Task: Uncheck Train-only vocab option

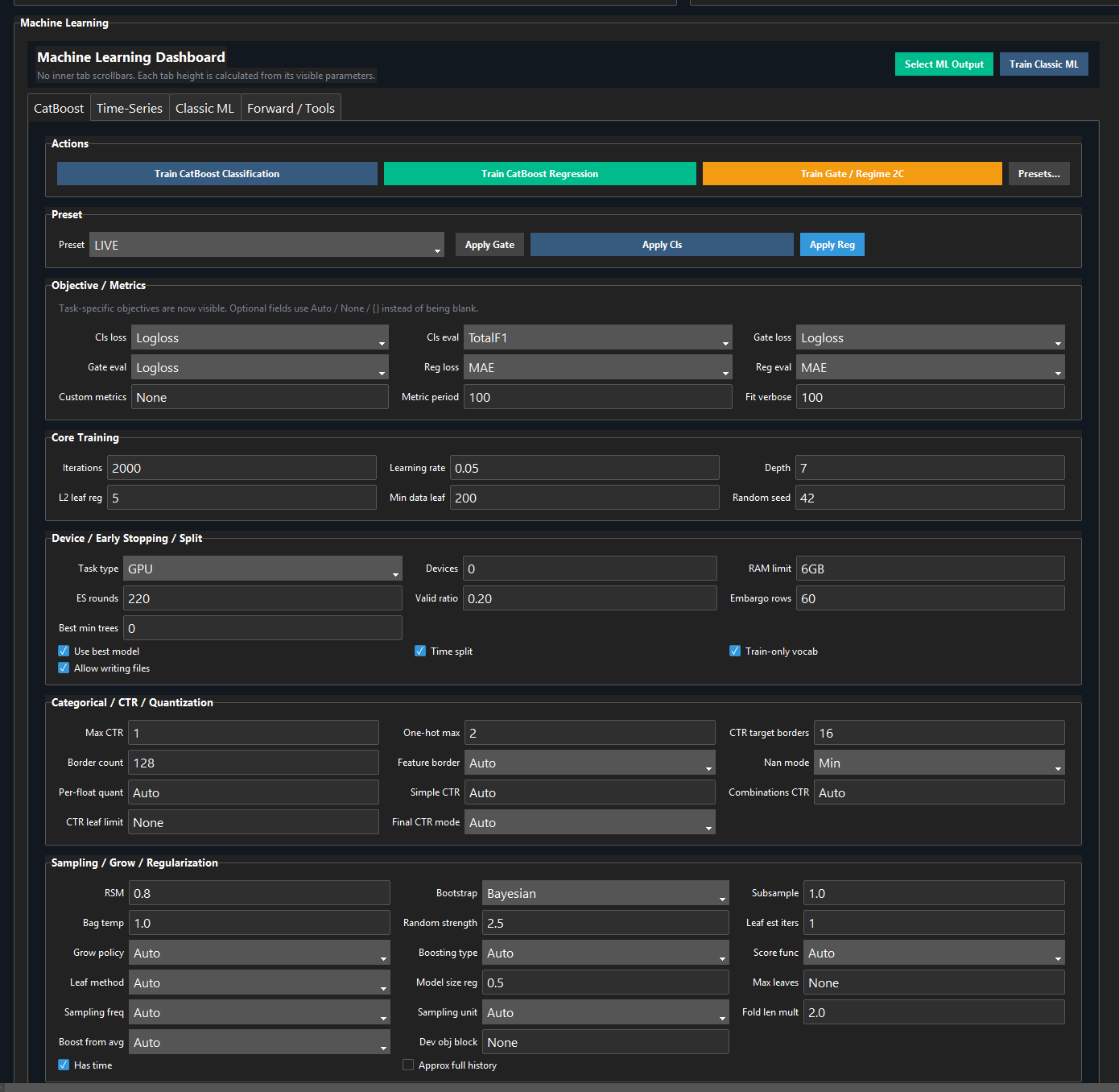Action: pyautogui.click(x=735, y=651)
